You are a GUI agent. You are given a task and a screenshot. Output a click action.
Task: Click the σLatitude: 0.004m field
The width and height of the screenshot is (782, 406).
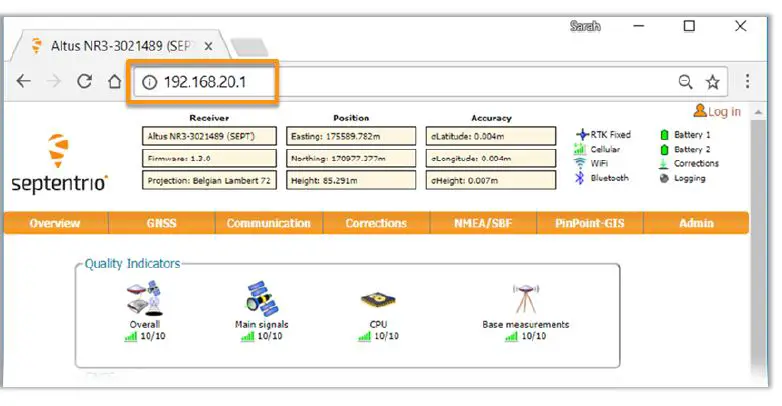click(491, 136)
